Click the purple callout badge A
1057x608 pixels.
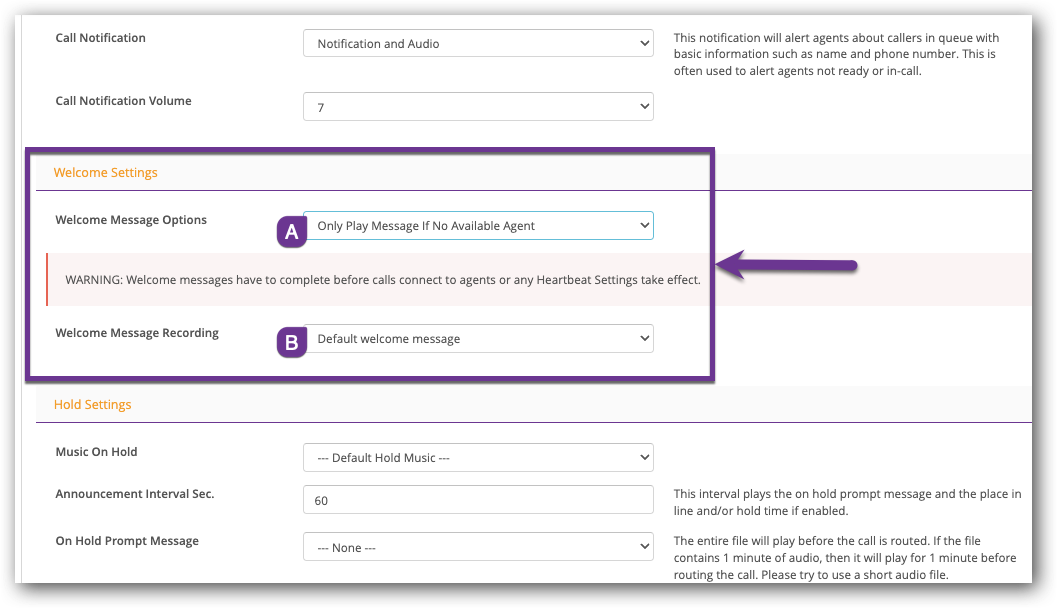point(291,232)
